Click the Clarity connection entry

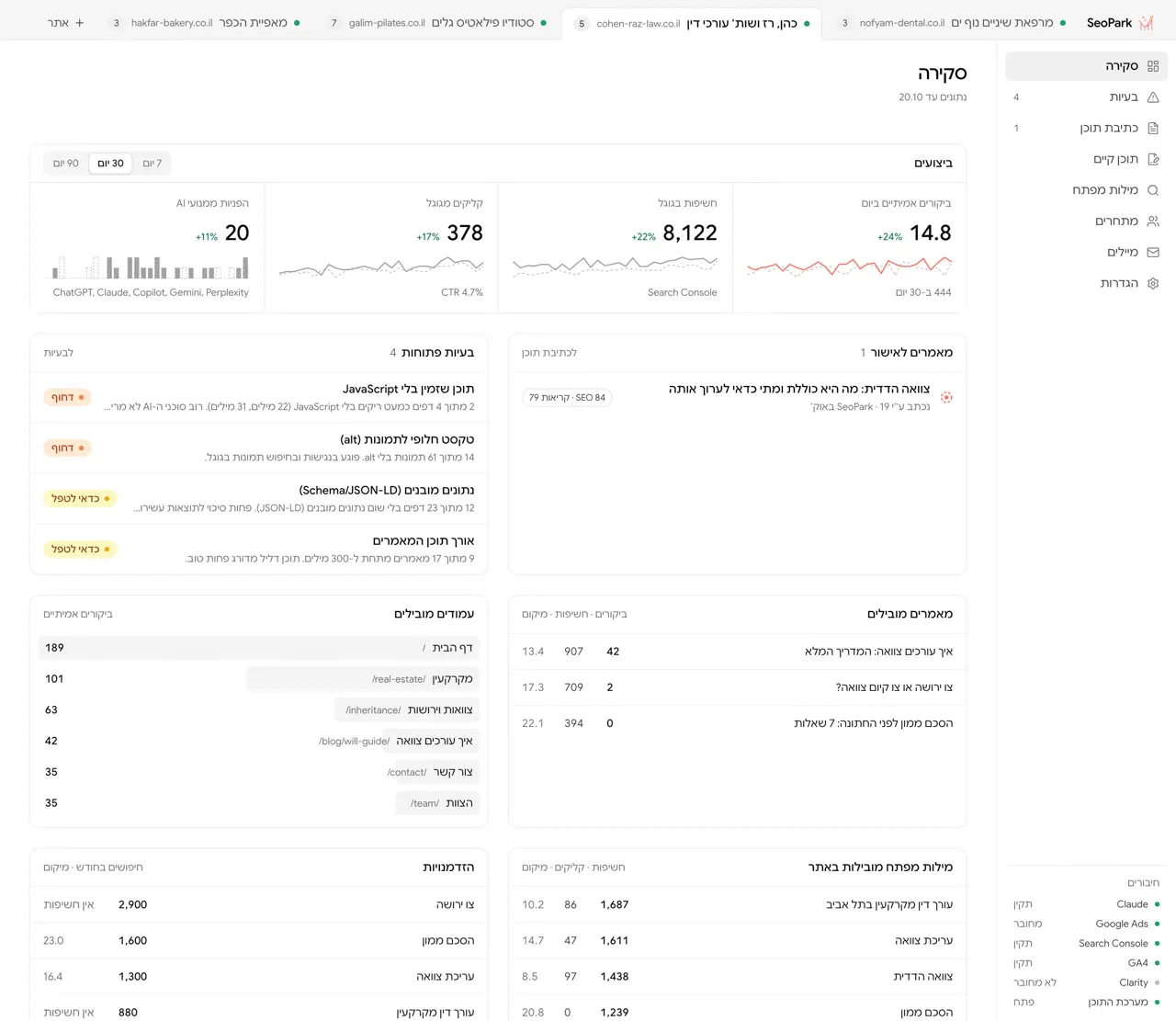pyautogui.click(x=1086, y=983)
